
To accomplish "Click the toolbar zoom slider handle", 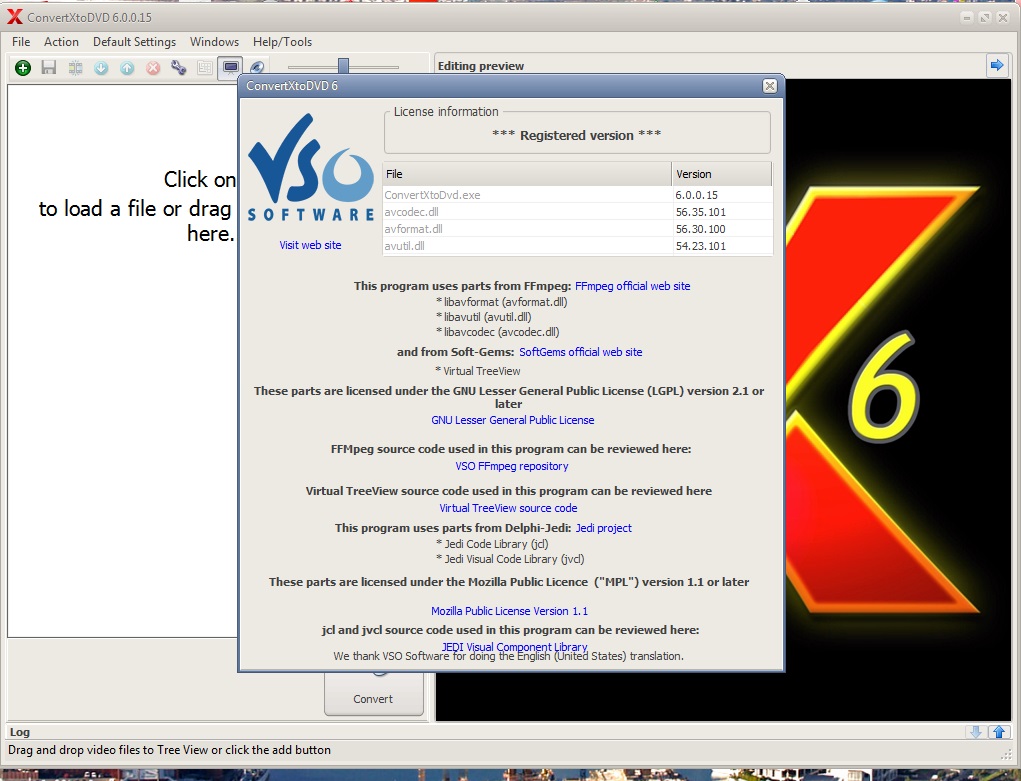I will tap(343, 66).
